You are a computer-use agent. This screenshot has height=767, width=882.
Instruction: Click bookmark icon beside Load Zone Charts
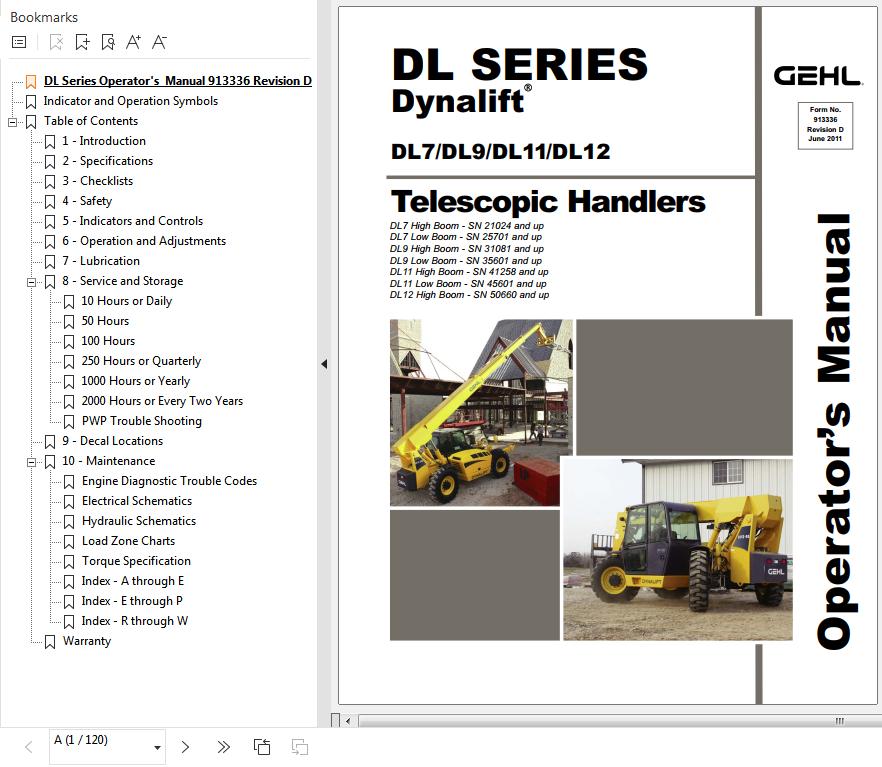pos(69,542)
